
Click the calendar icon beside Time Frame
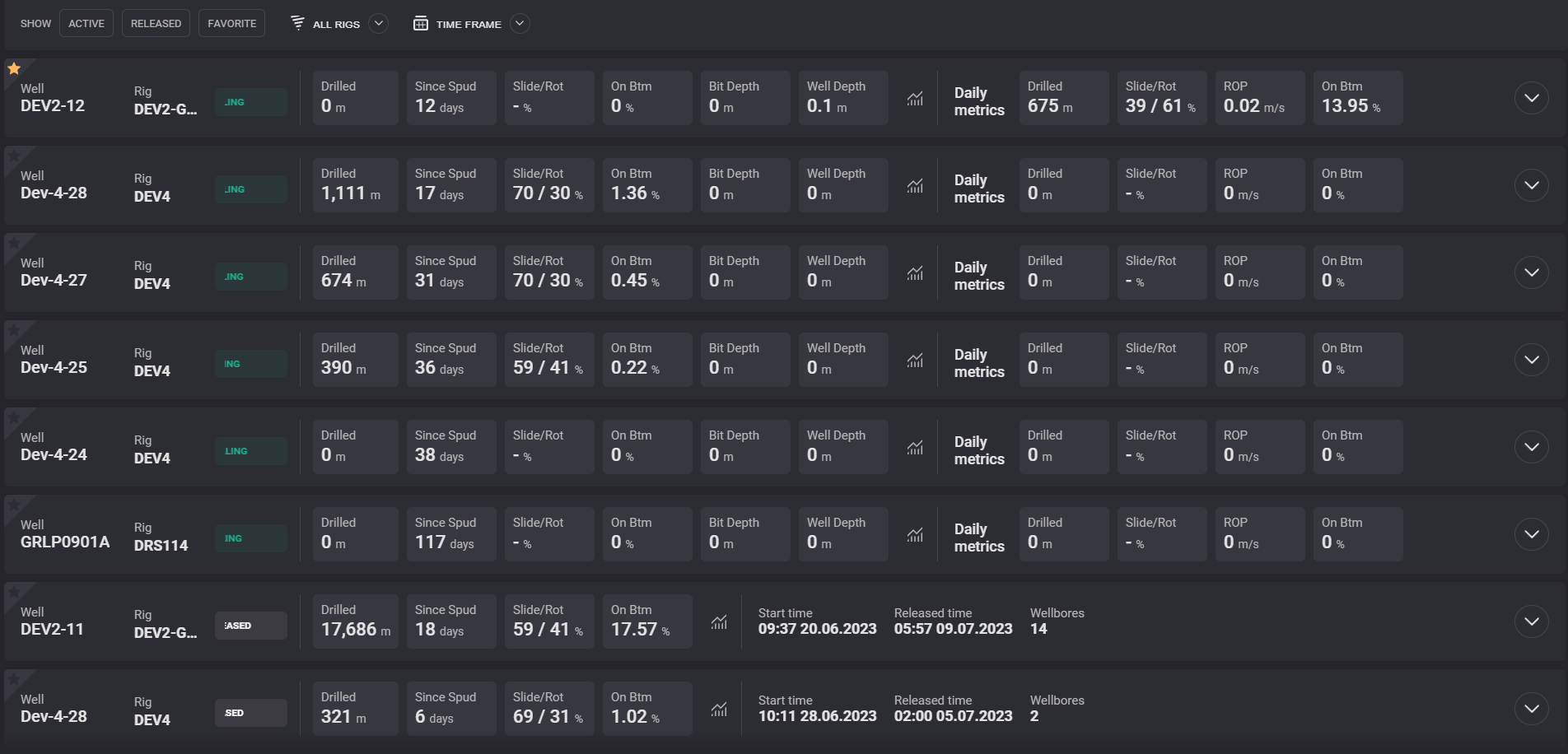[420, 24]
